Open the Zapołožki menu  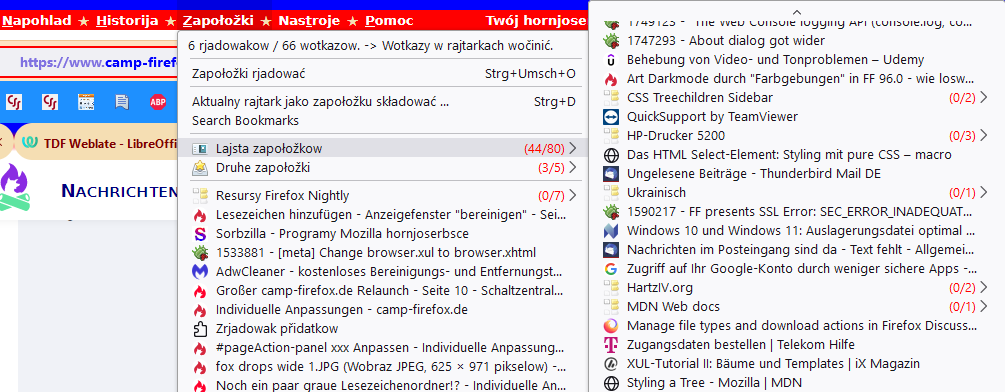pyautogui.click(x=218, y=20)
